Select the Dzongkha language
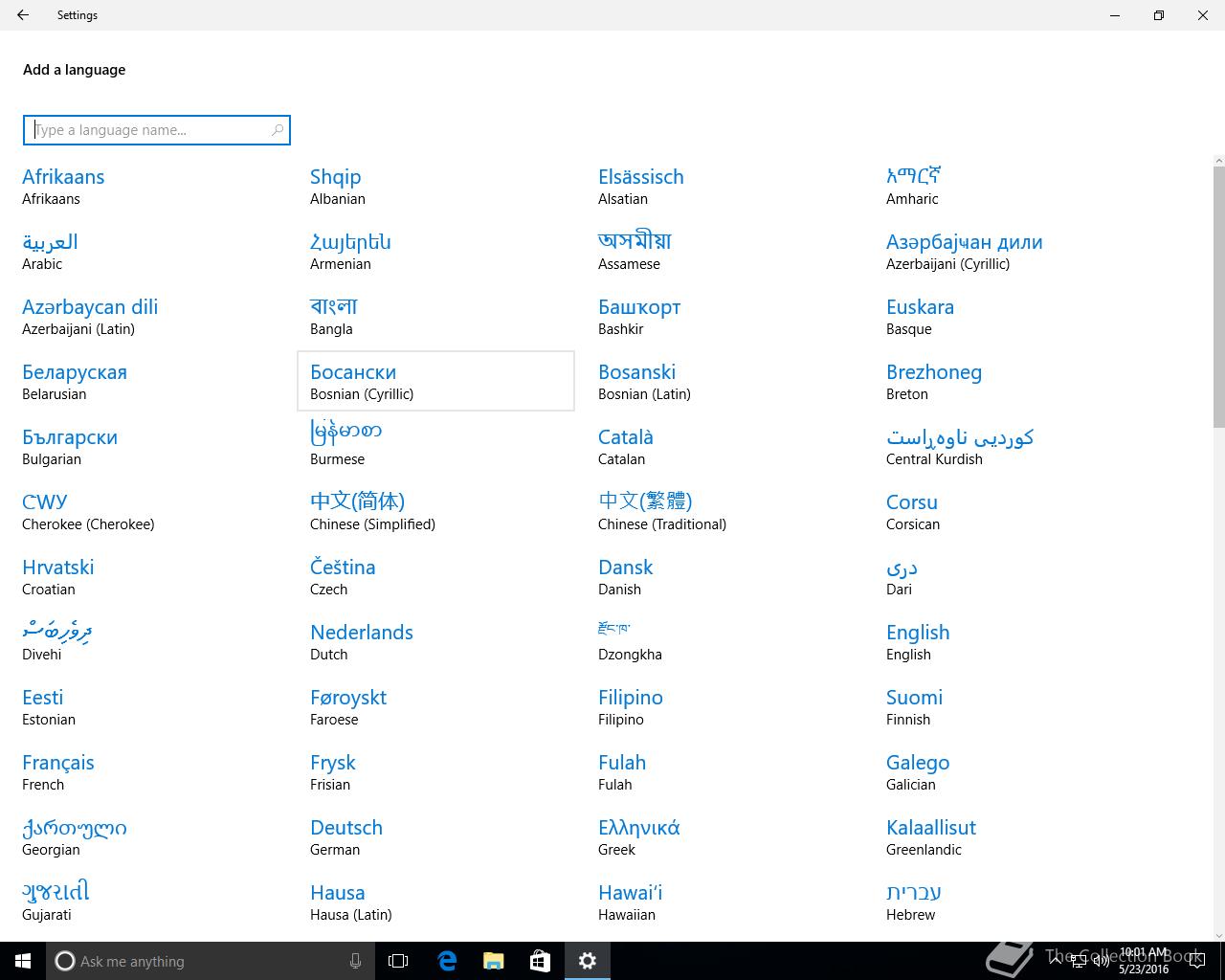1225x980 pixels. [x=724, y=641]
